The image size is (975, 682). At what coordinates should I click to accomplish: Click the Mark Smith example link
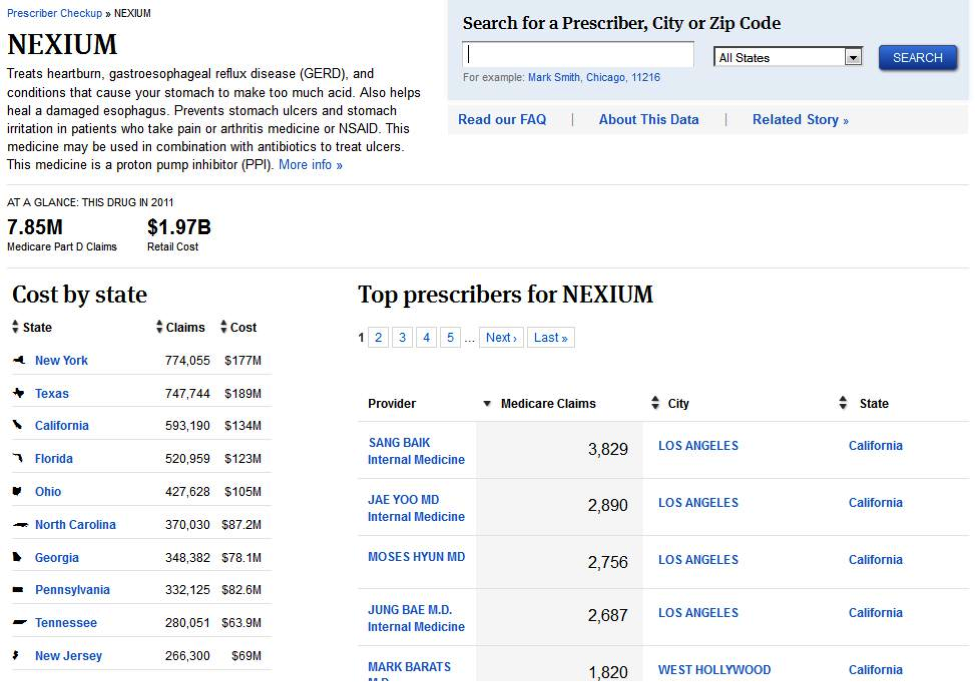click(554, 77)
